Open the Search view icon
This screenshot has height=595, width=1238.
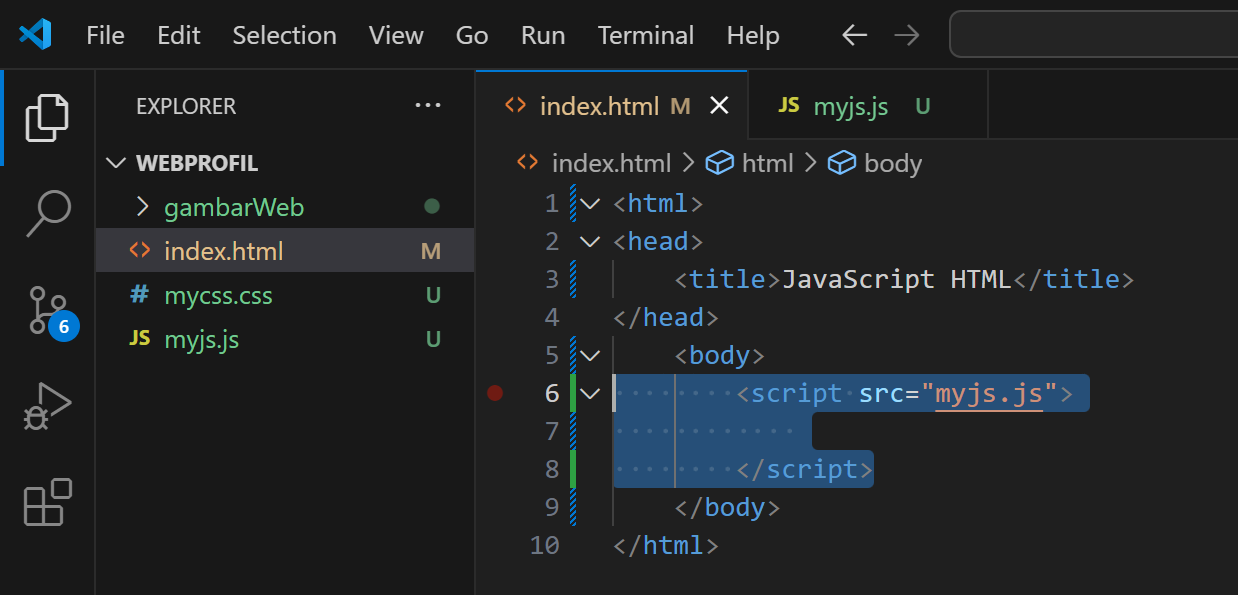pos(47,213)
